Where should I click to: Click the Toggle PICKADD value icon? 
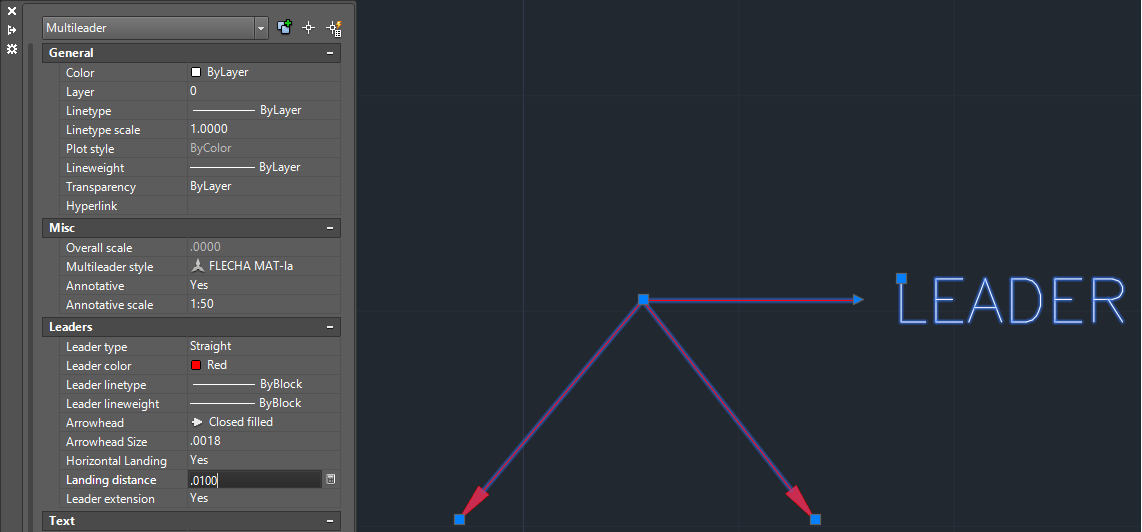point(284,28)
